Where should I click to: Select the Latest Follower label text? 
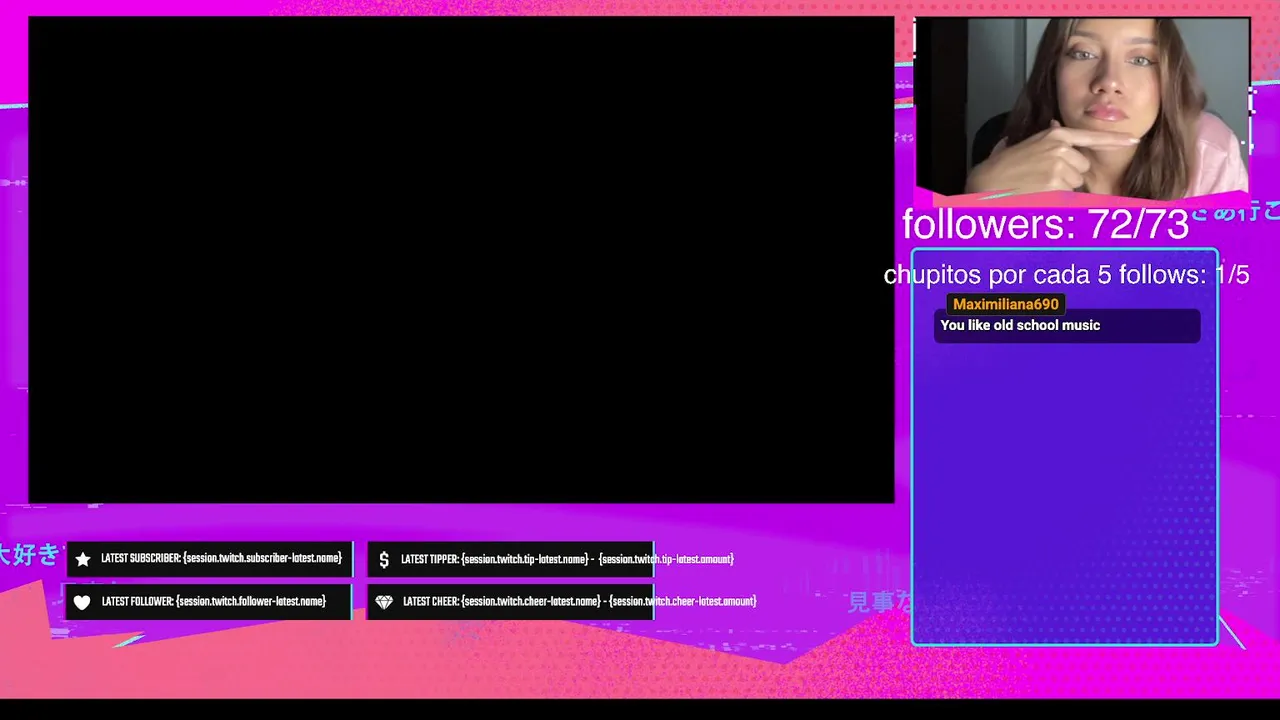214,602
